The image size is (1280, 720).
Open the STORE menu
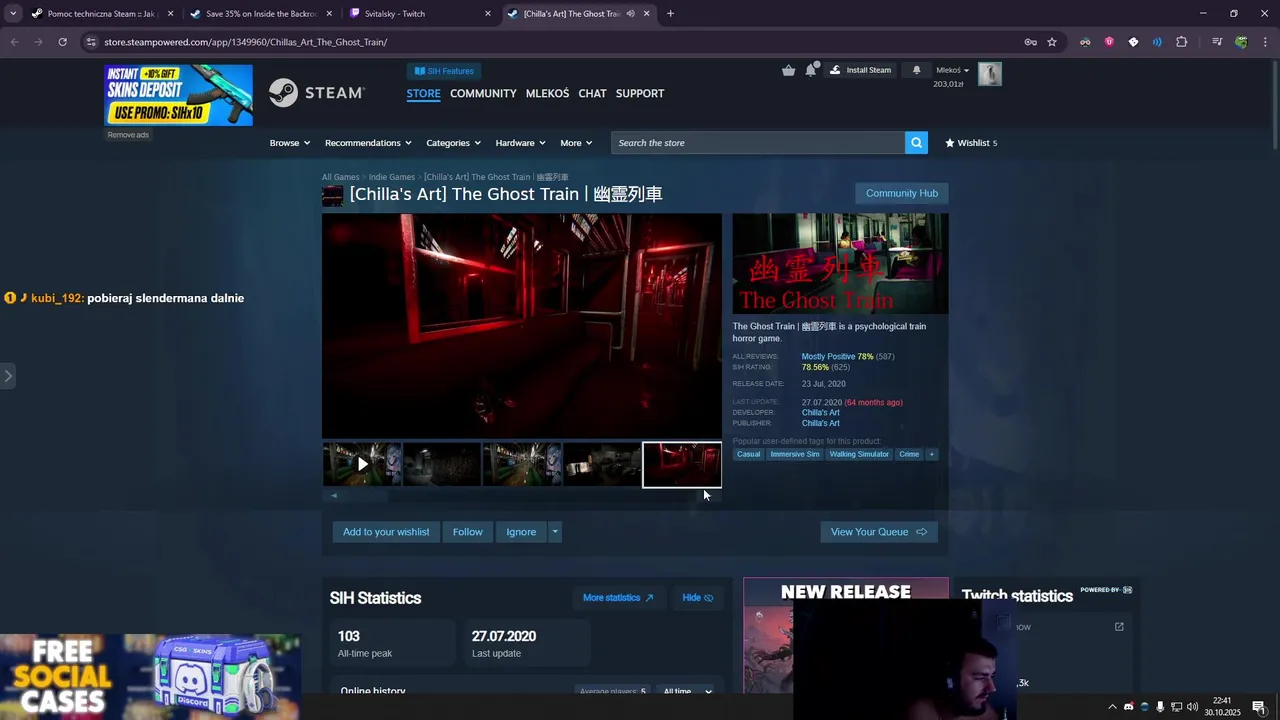point(423,93)
